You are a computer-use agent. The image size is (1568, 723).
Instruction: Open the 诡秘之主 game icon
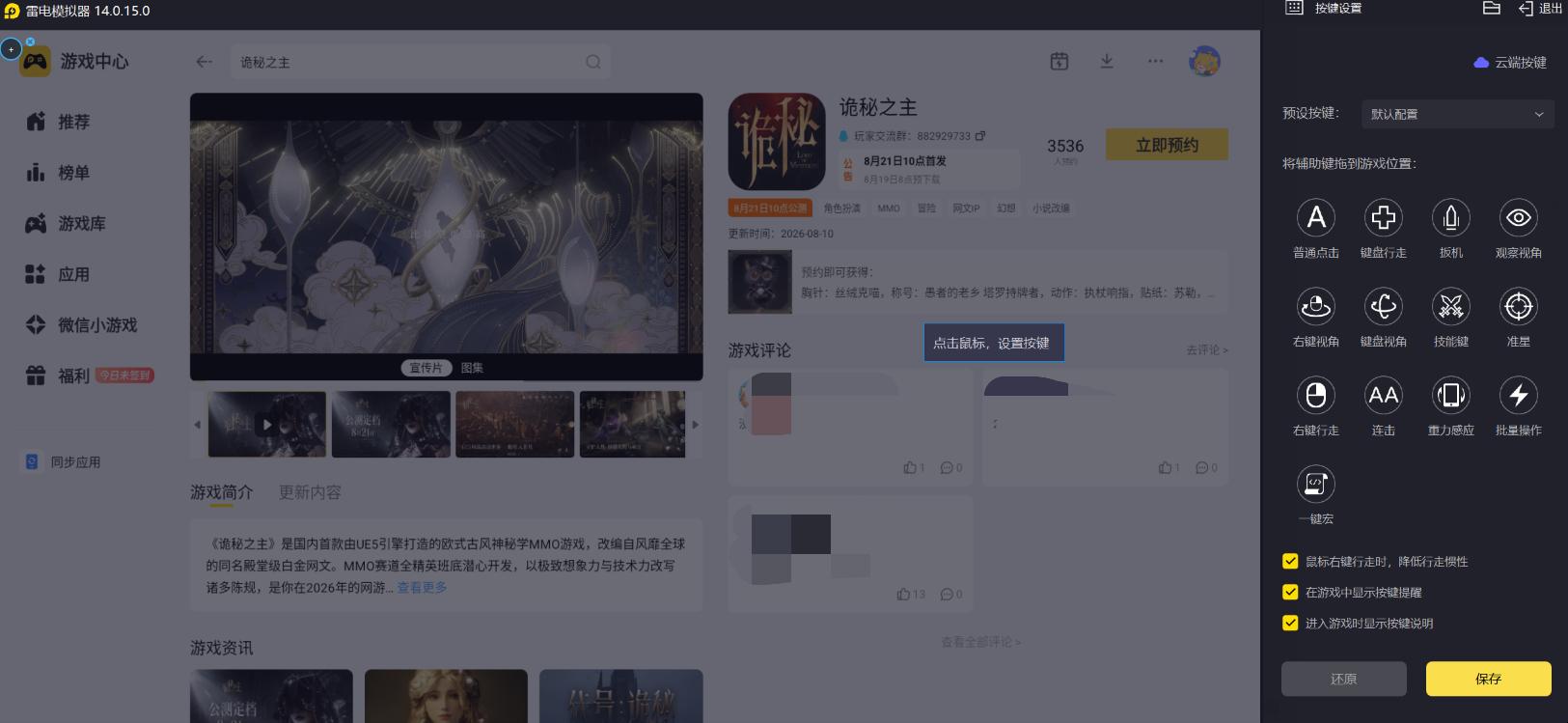(777, 142)
